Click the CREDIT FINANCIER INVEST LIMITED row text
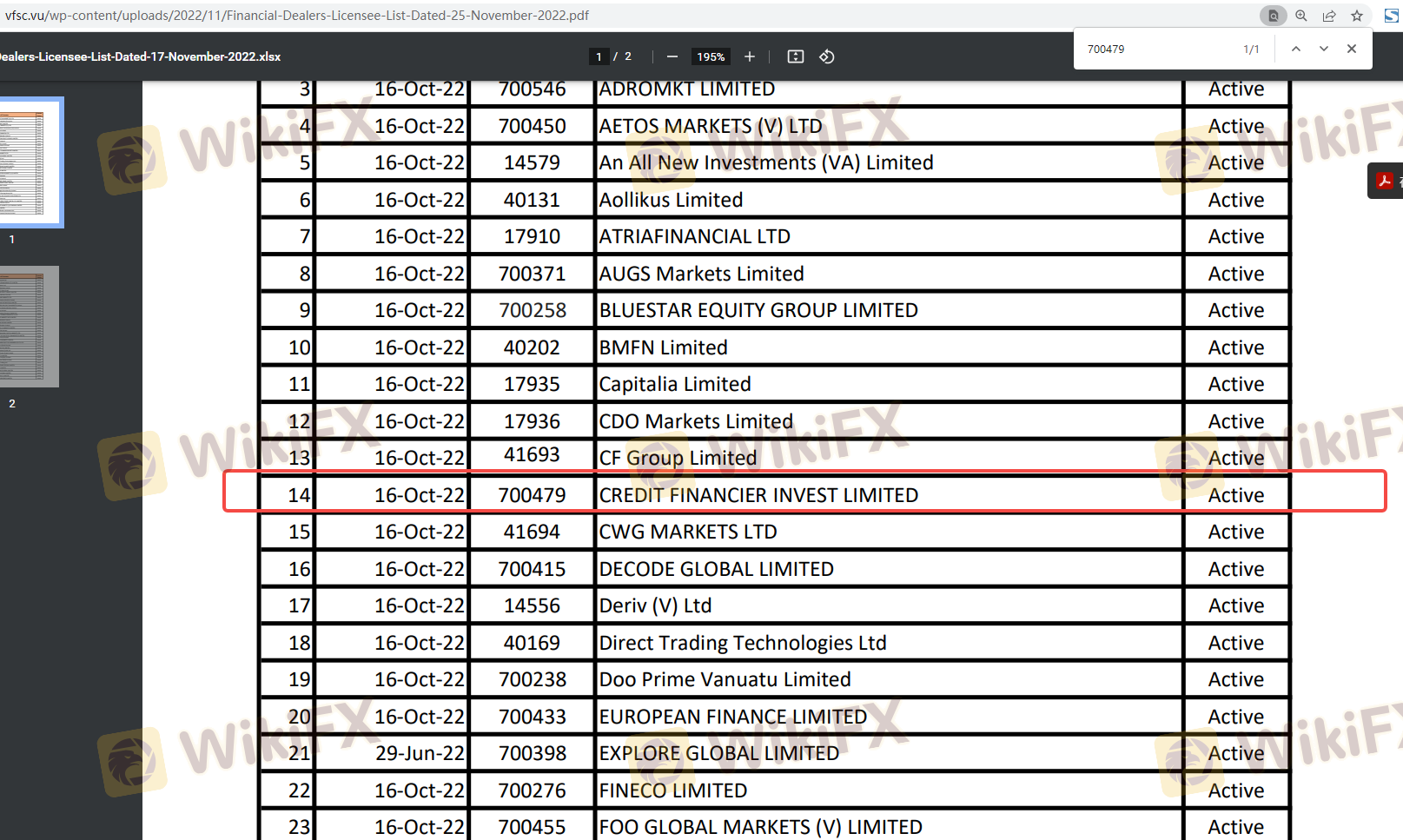Image resolution: width=1403 pixels, height=840 pixels. (x=758, y=495)
